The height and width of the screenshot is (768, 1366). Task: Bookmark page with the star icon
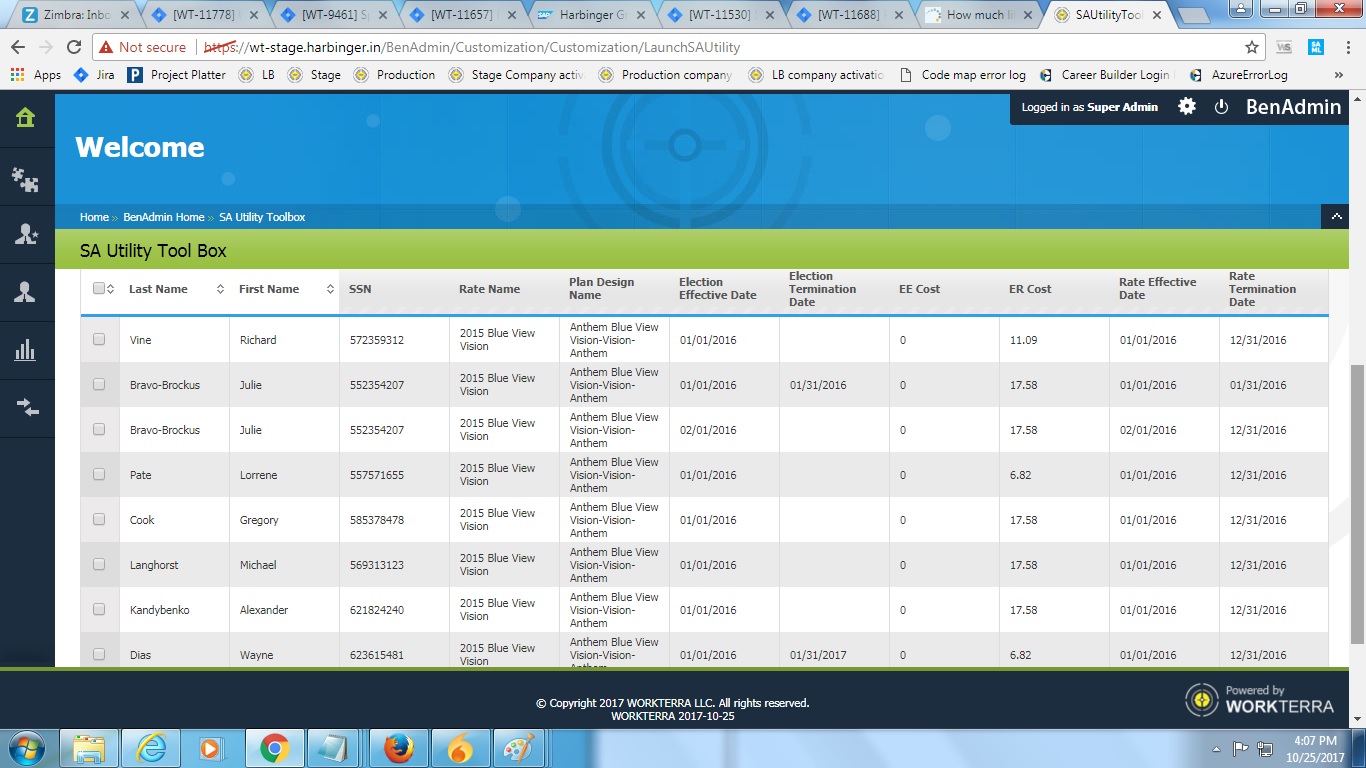(1251, 47)
